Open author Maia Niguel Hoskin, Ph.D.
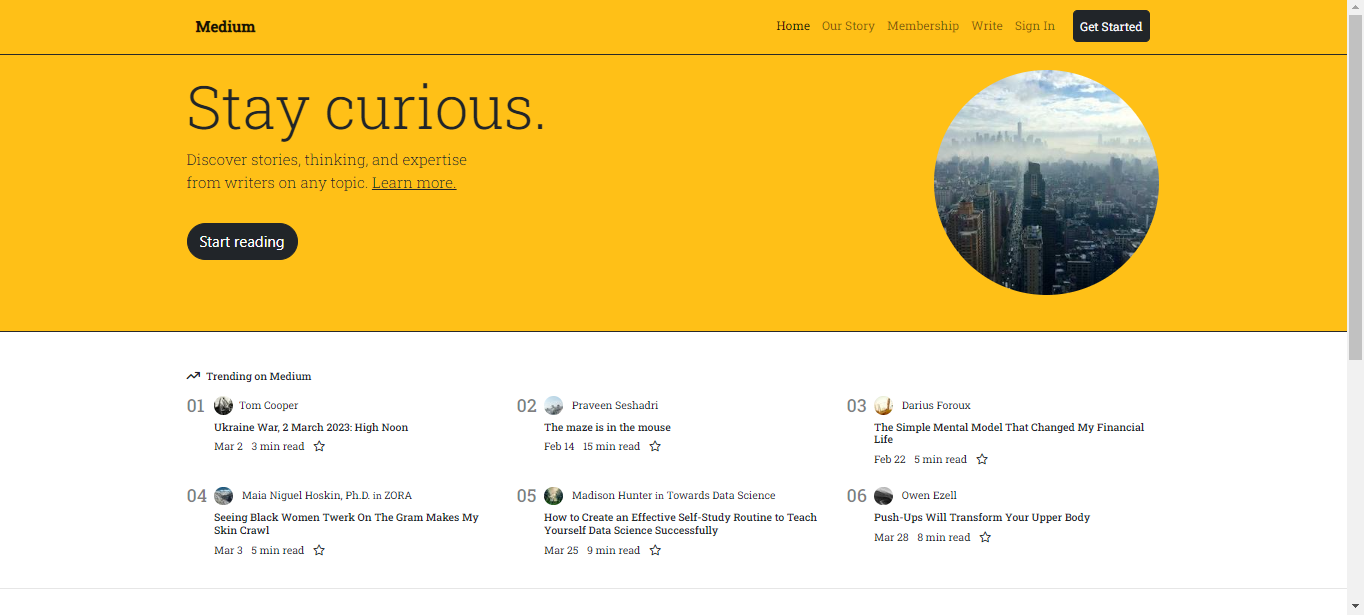 click(306, 495)
